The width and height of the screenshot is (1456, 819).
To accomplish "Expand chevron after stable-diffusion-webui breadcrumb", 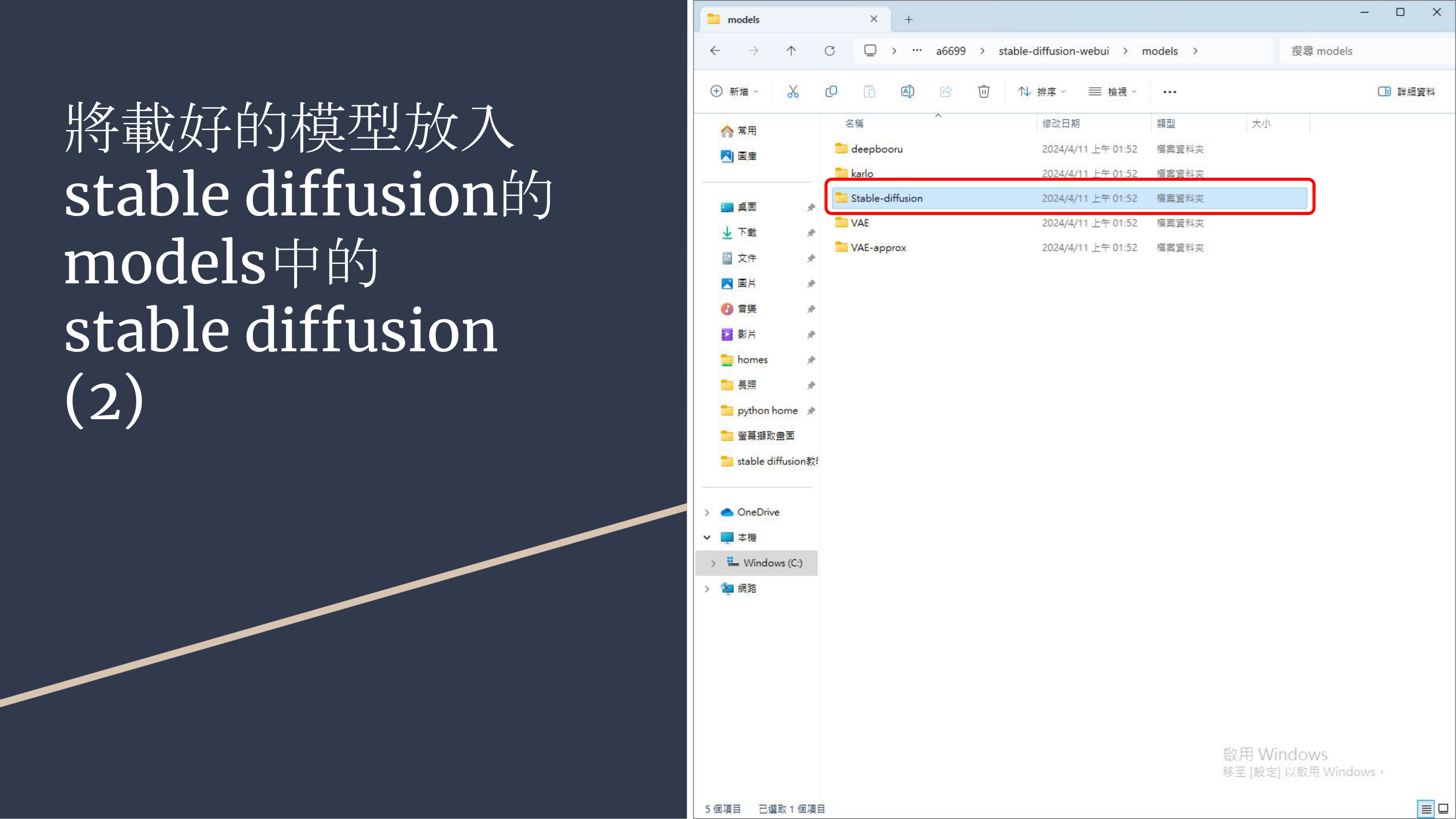I will (1125, 51).
